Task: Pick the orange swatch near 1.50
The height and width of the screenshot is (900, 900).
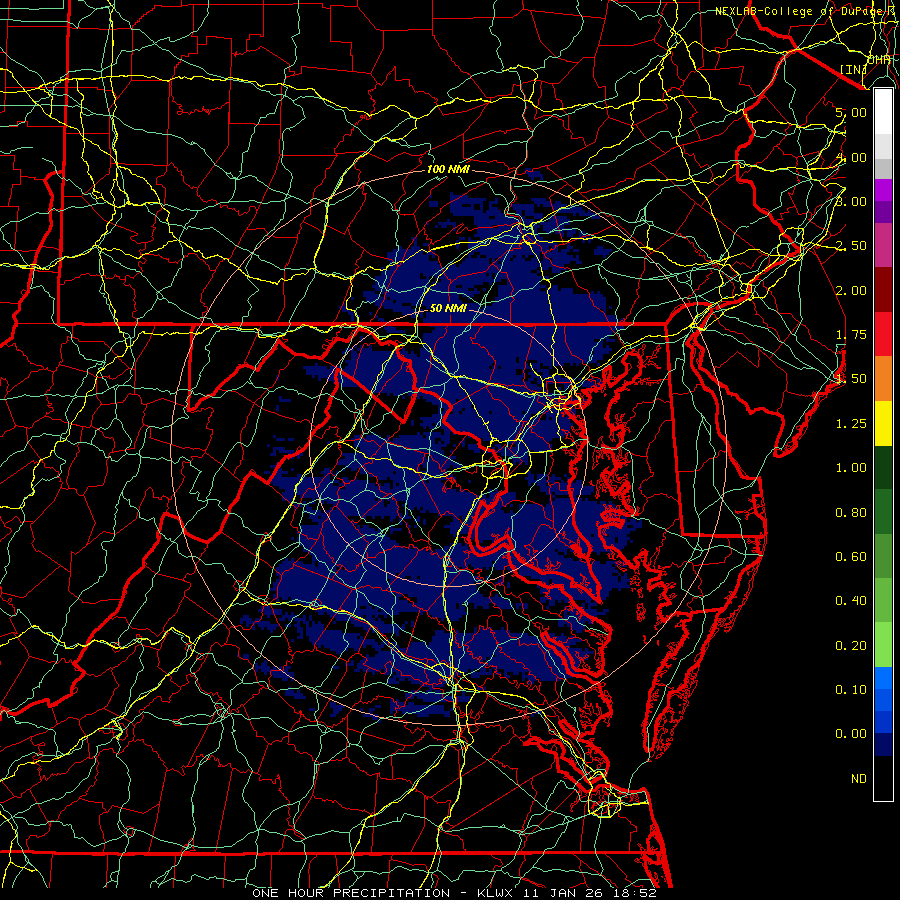Action: click(883, 379)
